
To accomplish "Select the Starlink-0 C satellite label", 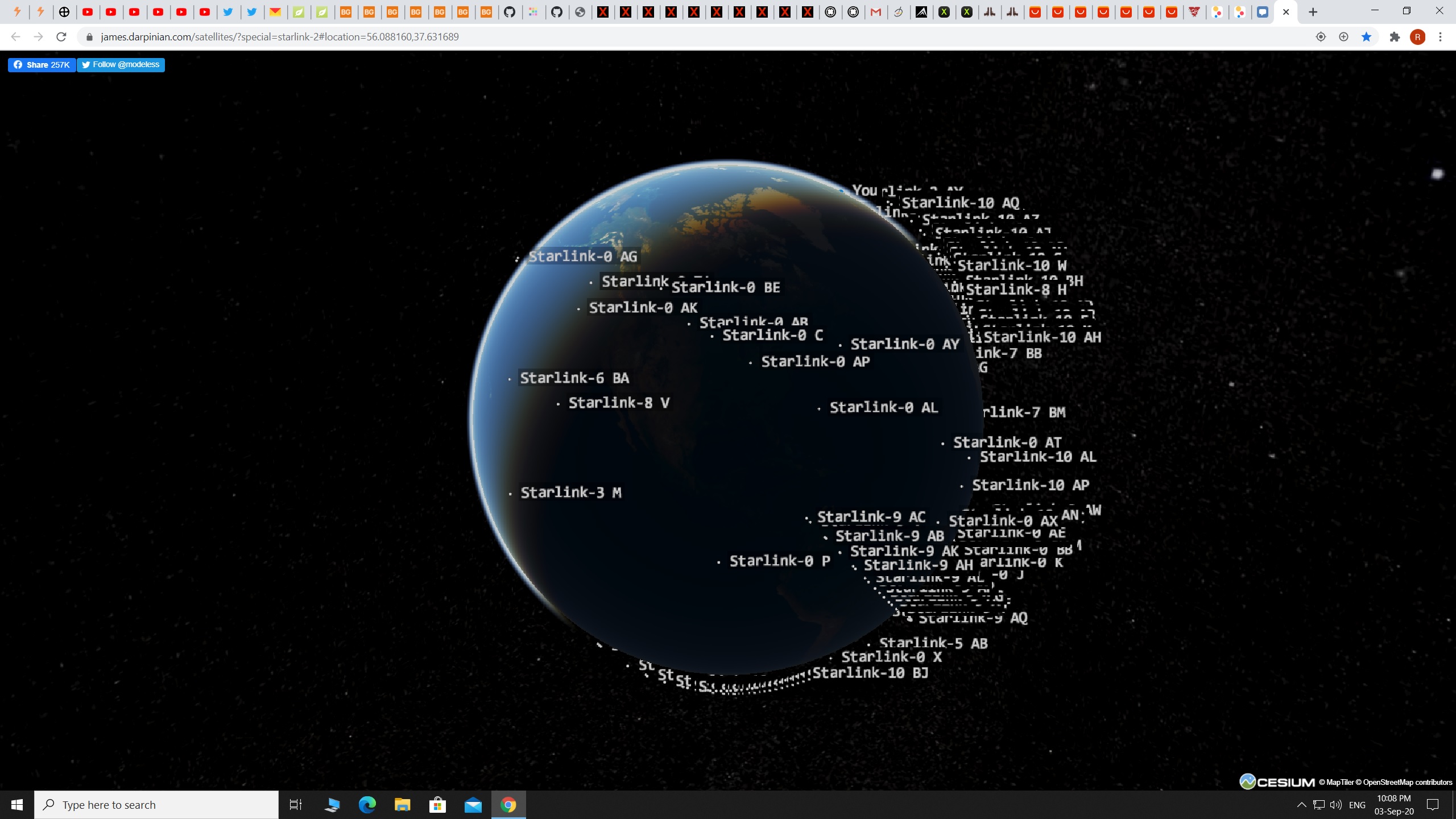I will click(x=773, y=335).
